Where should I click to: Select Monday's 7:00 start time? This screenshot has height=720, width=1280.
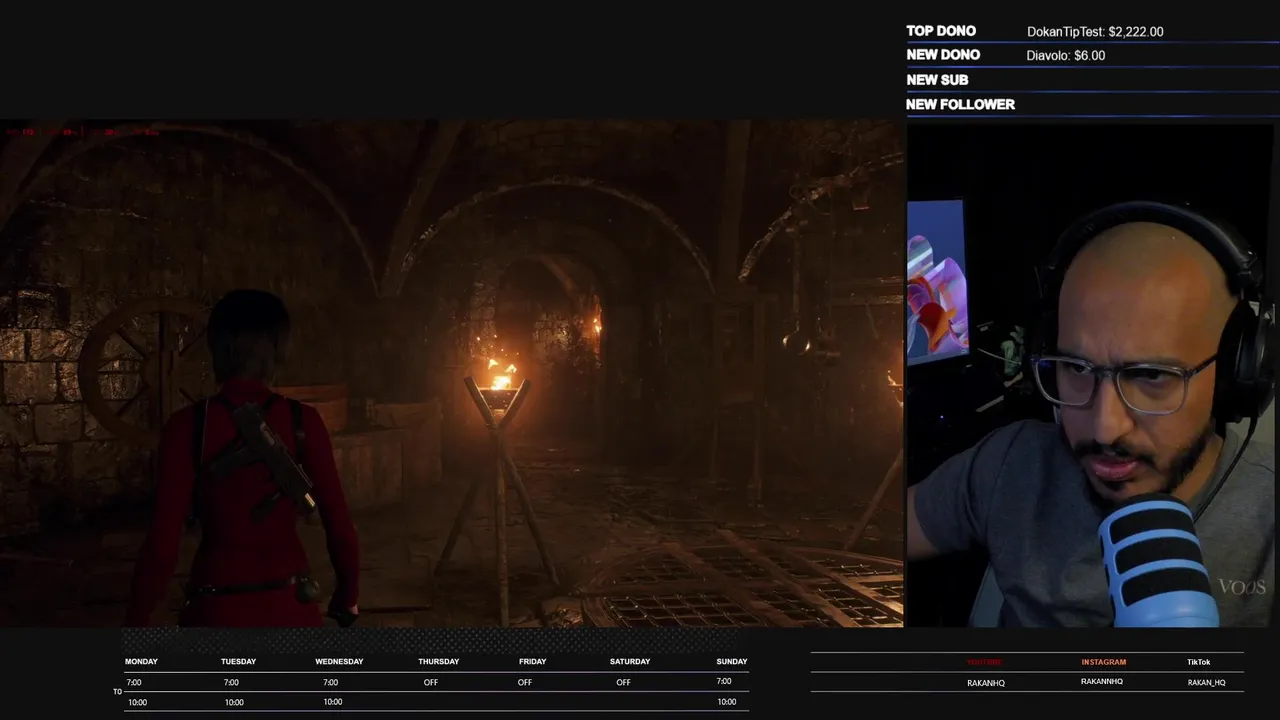pyautogui.click(x=134, y=682)
